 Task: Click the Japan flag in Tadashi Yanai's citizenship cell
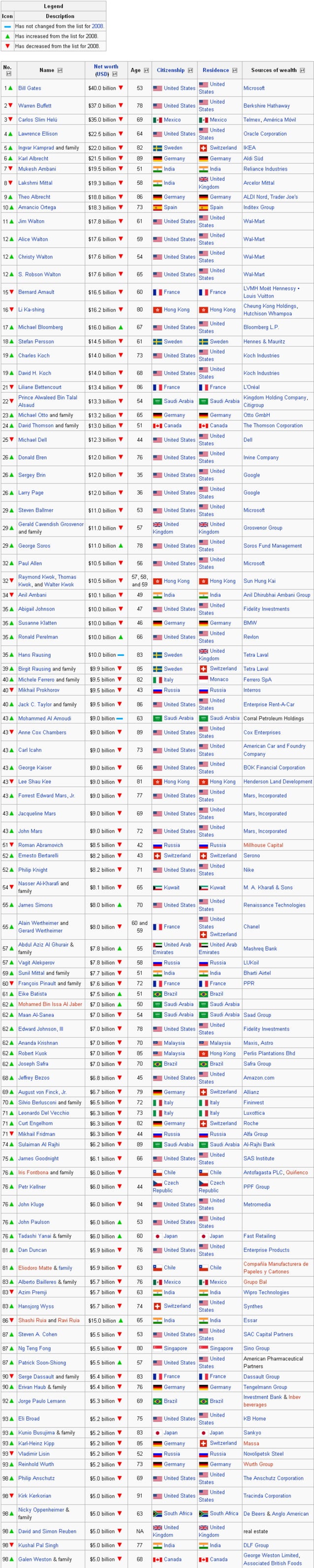[x=157, y=1236]
